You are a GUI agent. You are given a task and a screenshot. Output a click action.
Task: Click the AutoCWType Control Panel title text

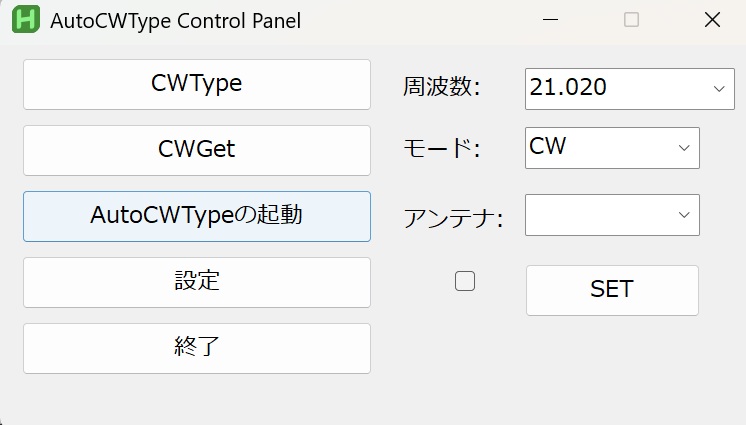point(176,21)
